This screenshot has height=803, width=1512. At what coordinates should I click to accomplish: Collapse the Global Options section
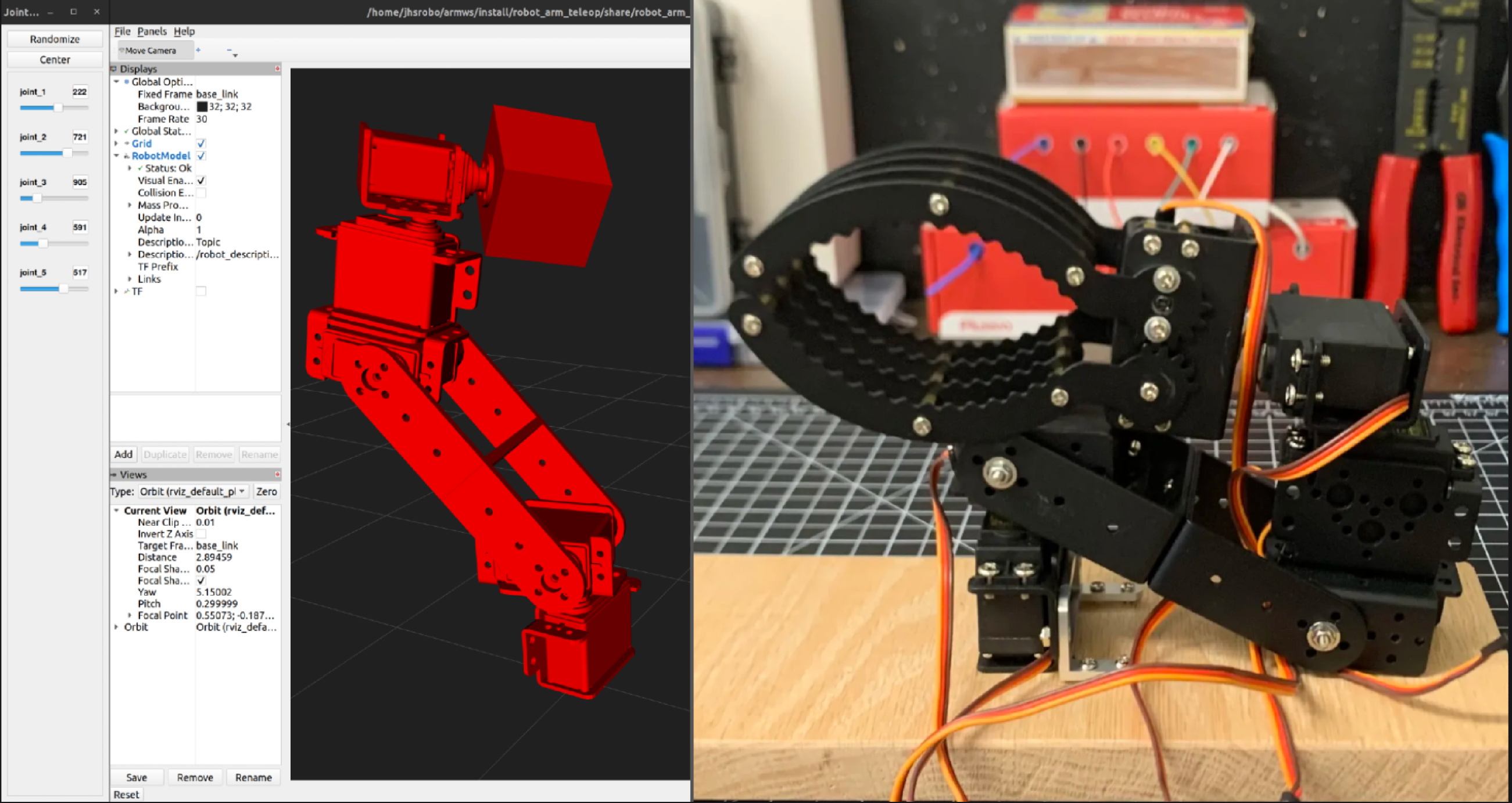[116, 82]
